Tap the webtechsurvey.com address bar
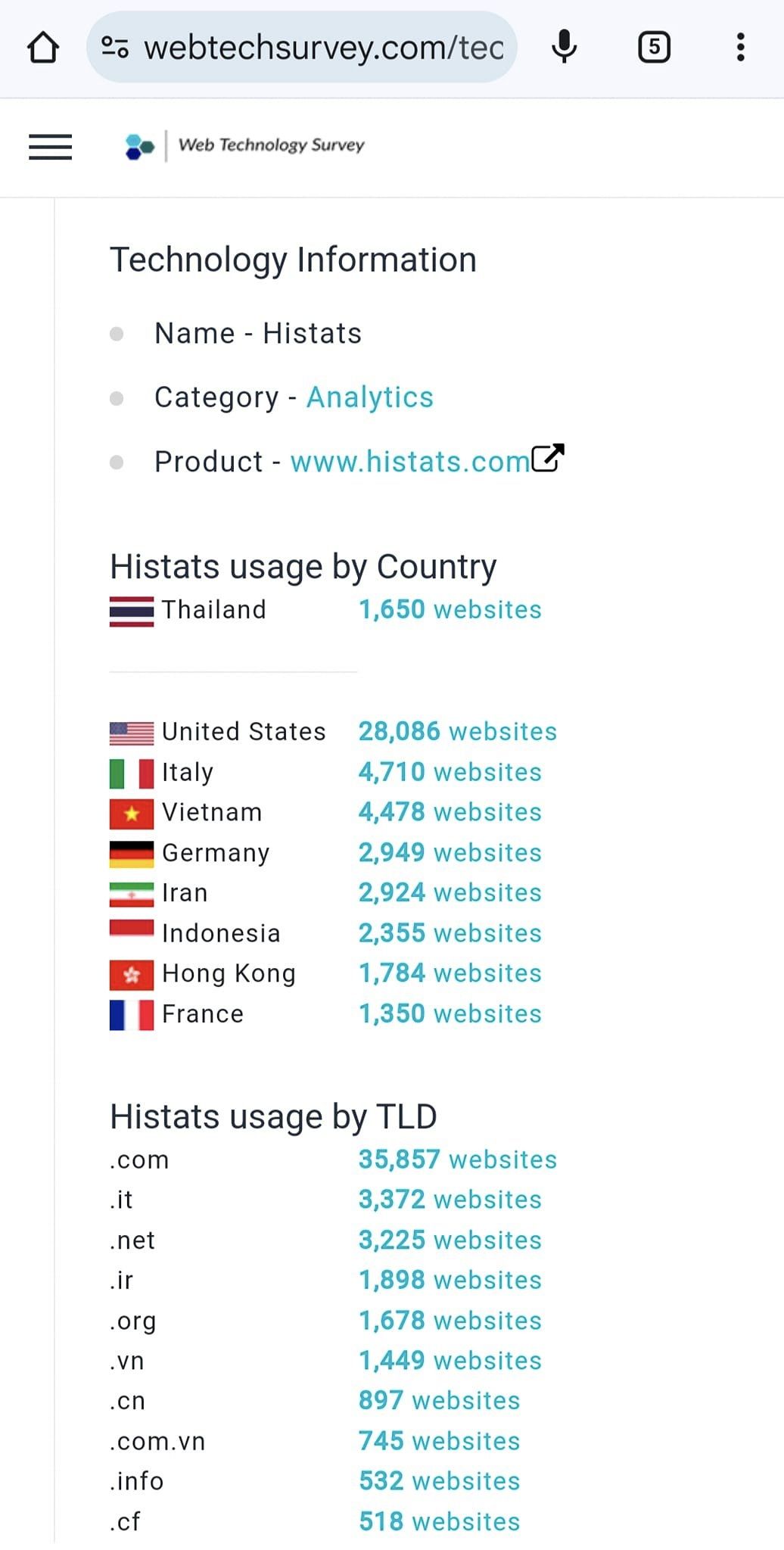This screenshot has height=1550, width=784. (324, 48)
